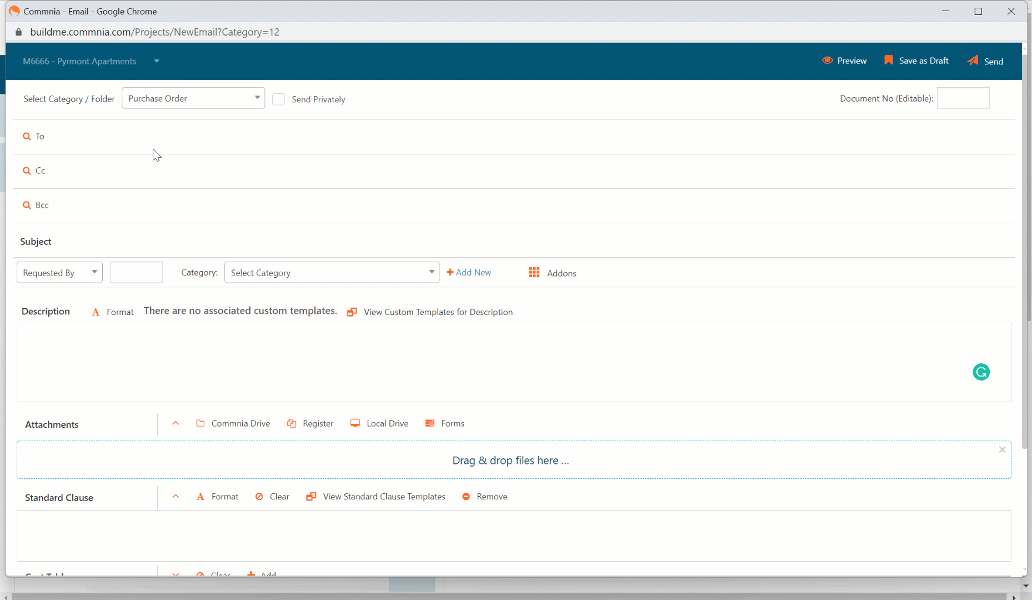The height and width of the screenshot is (600, 1032).
Task: Click the To search magnifier icon
Action: (x=27, y=136)
